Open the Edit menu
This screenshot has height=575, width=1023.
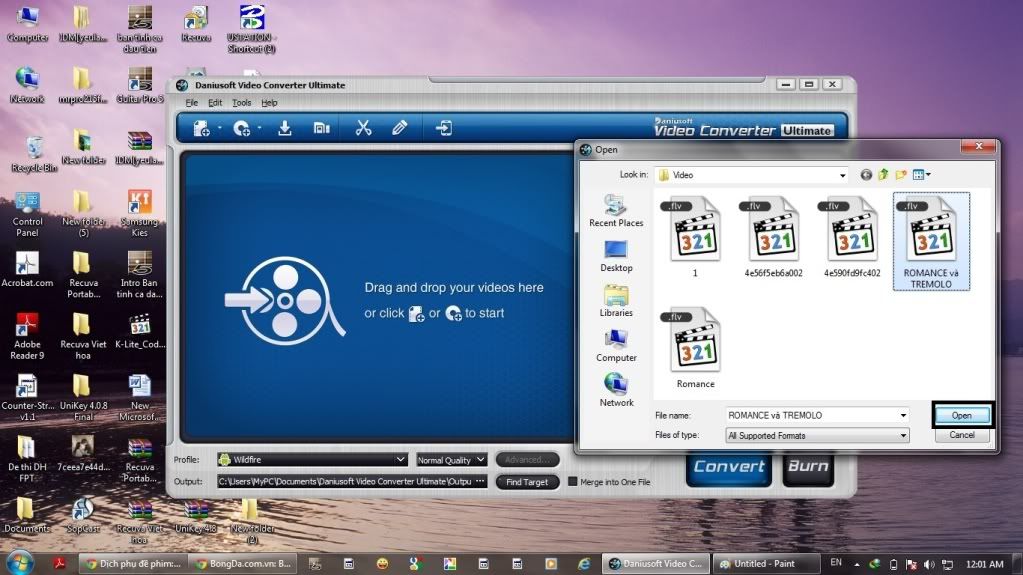tap(215, 102)
